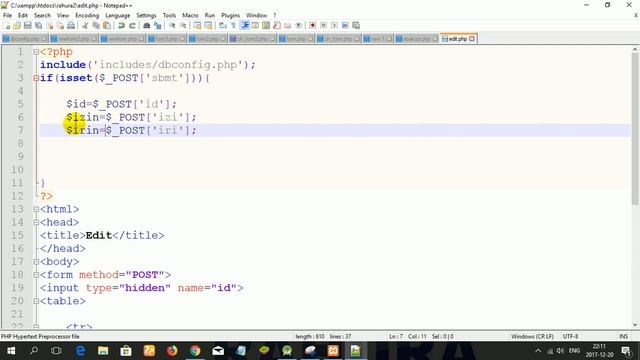Toggle file monitoring with the eye icon
This screenshot has width=640, height=360.
(x=298, y=25)
